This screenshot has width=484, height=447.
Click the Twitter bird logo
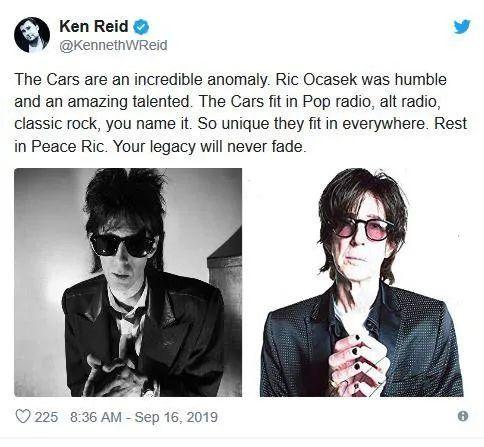[x=462, y=27]
